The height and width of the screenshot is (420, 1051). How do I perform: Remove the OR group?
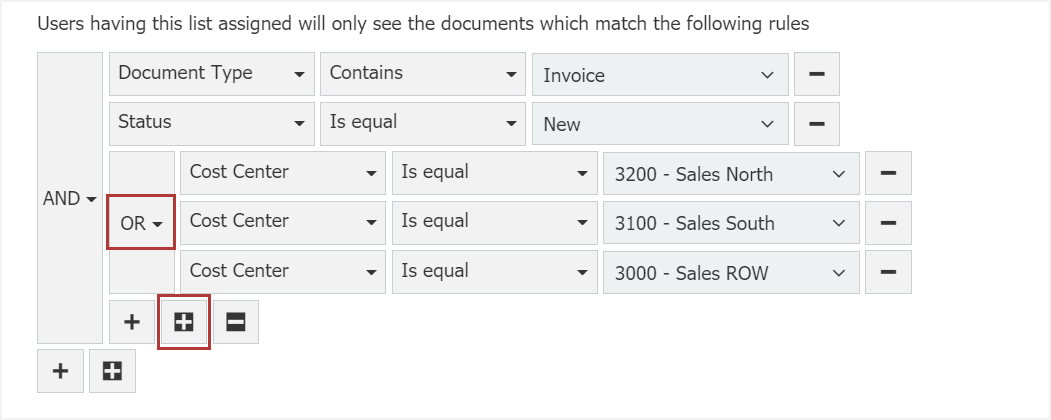[236, 322]
